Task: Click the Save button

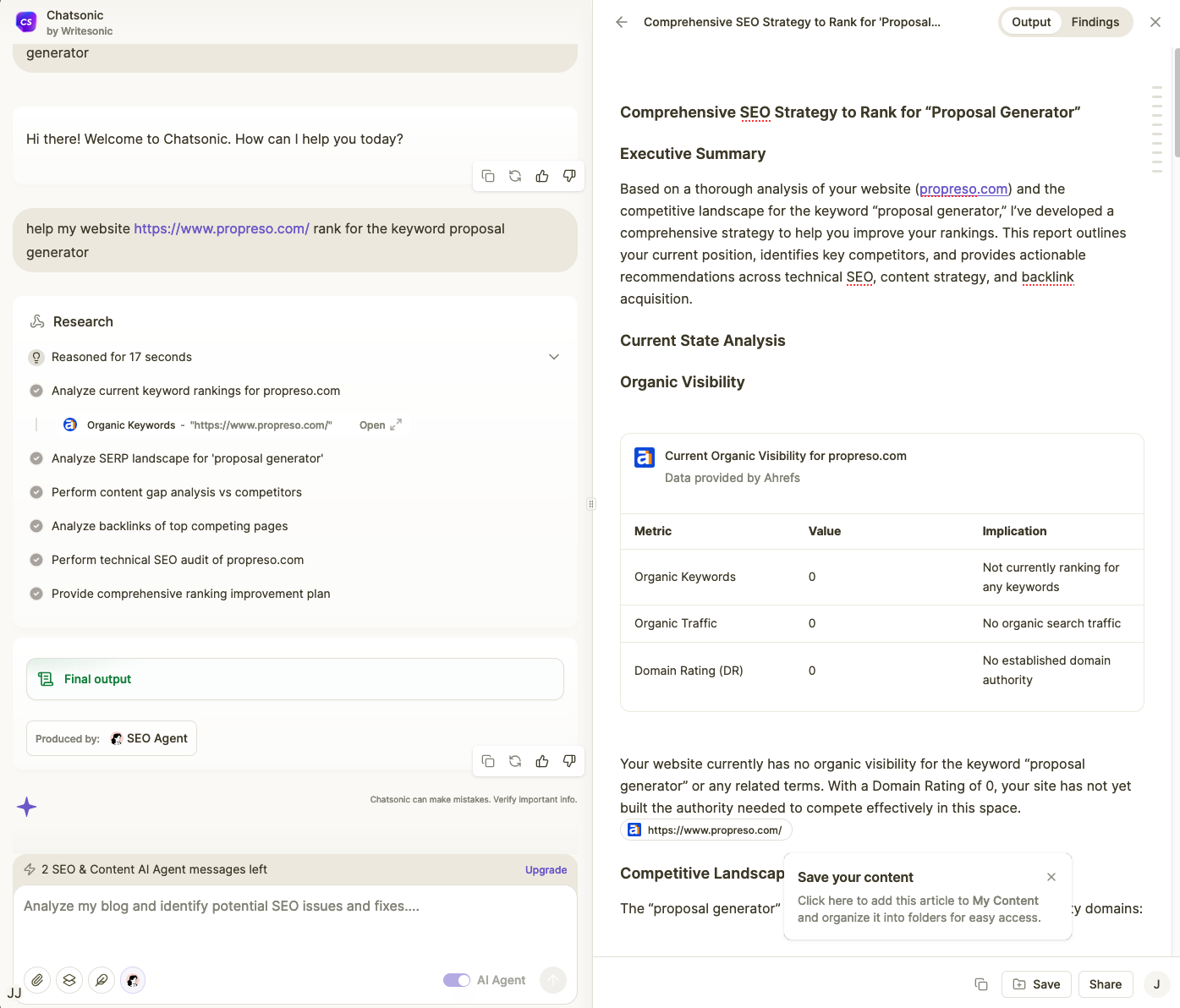Action: pyautogui.click(x=1036, y=984)
